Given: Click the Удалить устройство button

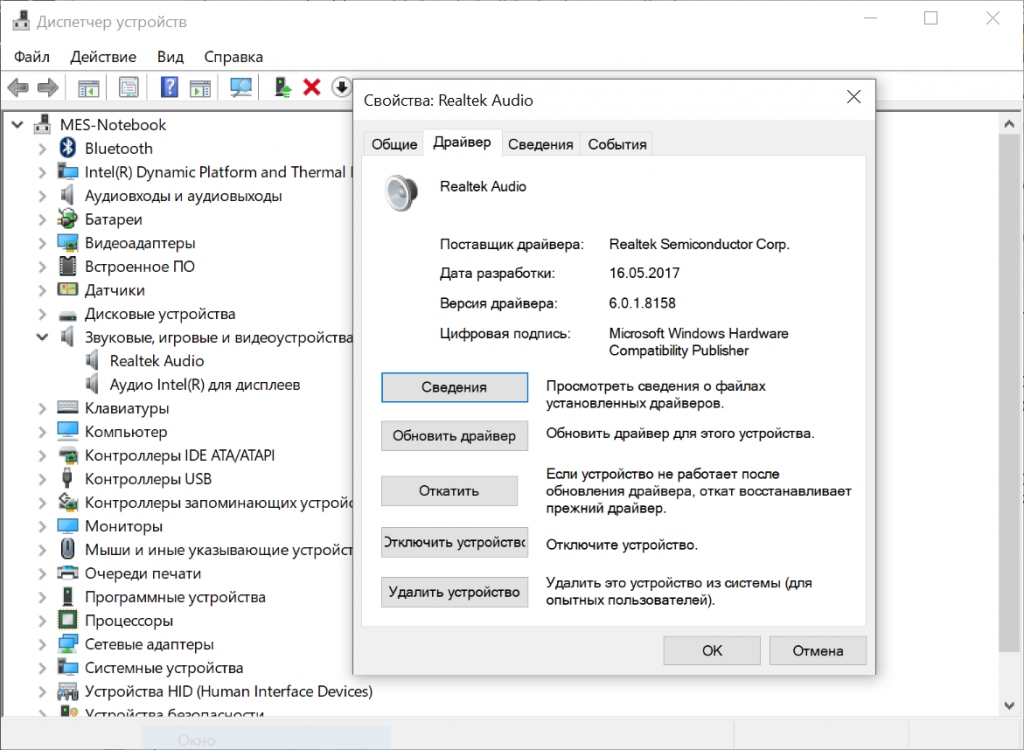Looking at the screenshot, I should pyautogui.click(x=455, y=592).
